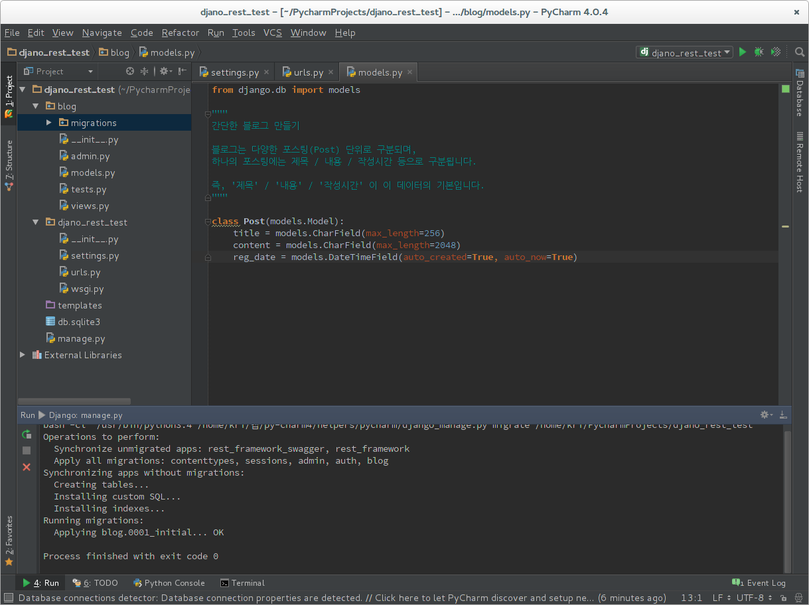This screenshot has height=605, width=809.
Task: Select manage.py in the tree
Action: (75, 338)
